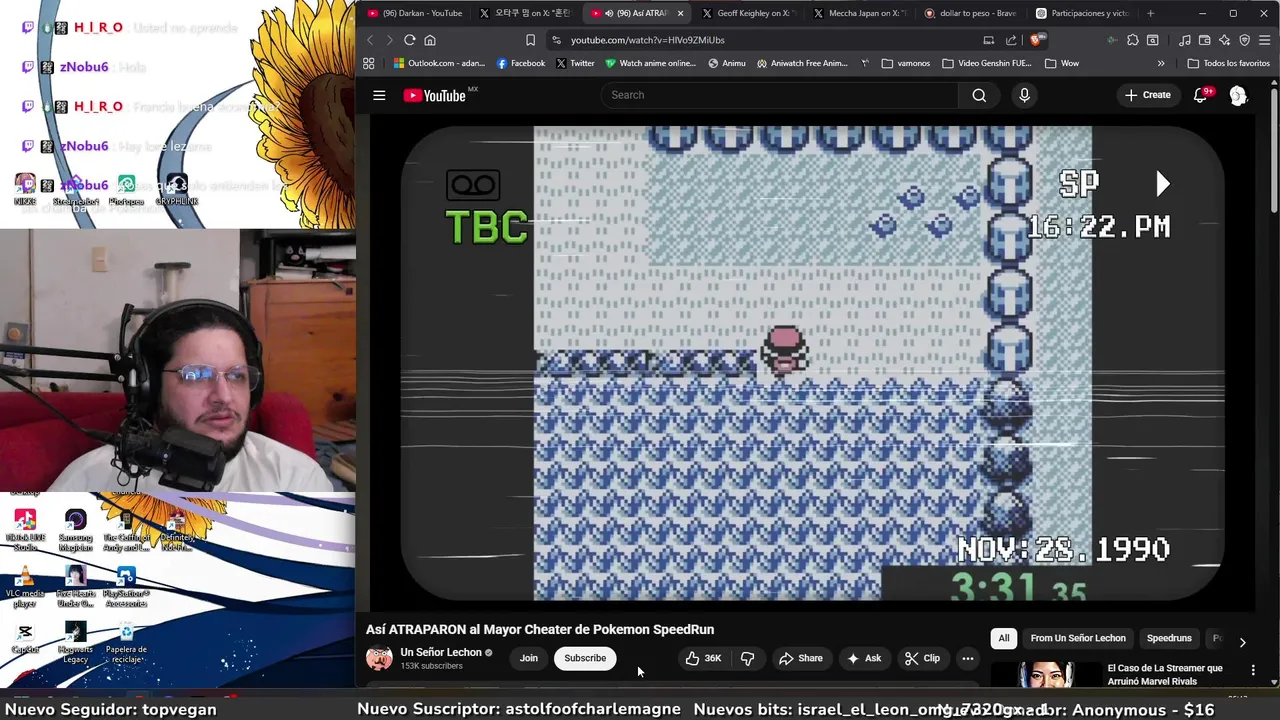Viewport: 1280px width, 720px height.
Task: Switch to Geoff Keighley on X tab
Action: (746, 13)
